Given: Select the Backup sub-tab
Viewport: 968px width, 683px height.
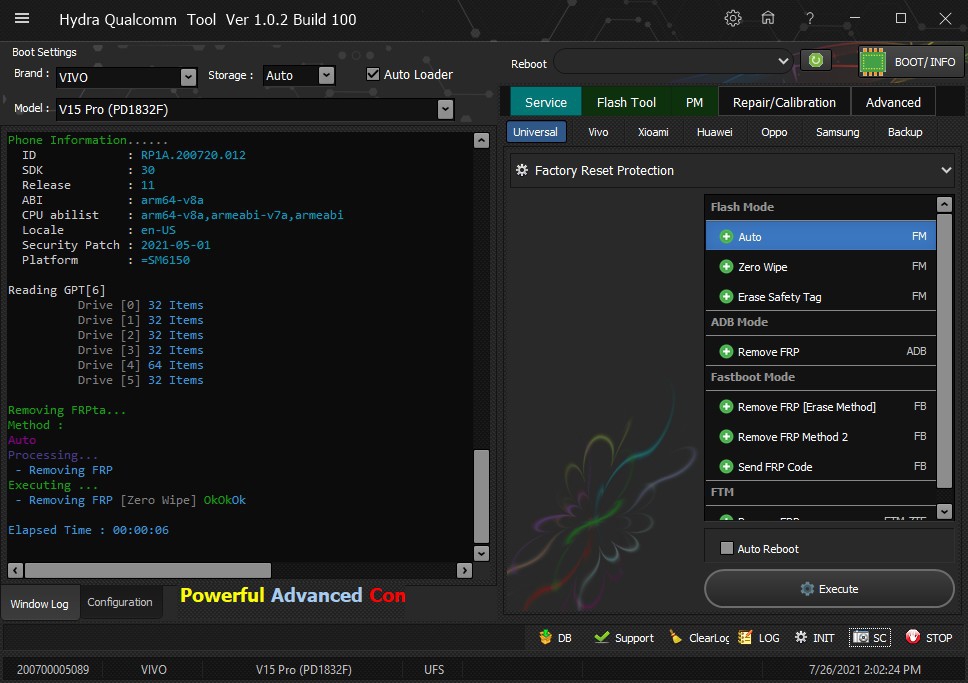Looking at the screenshot, I should click(x=904, y=132).
